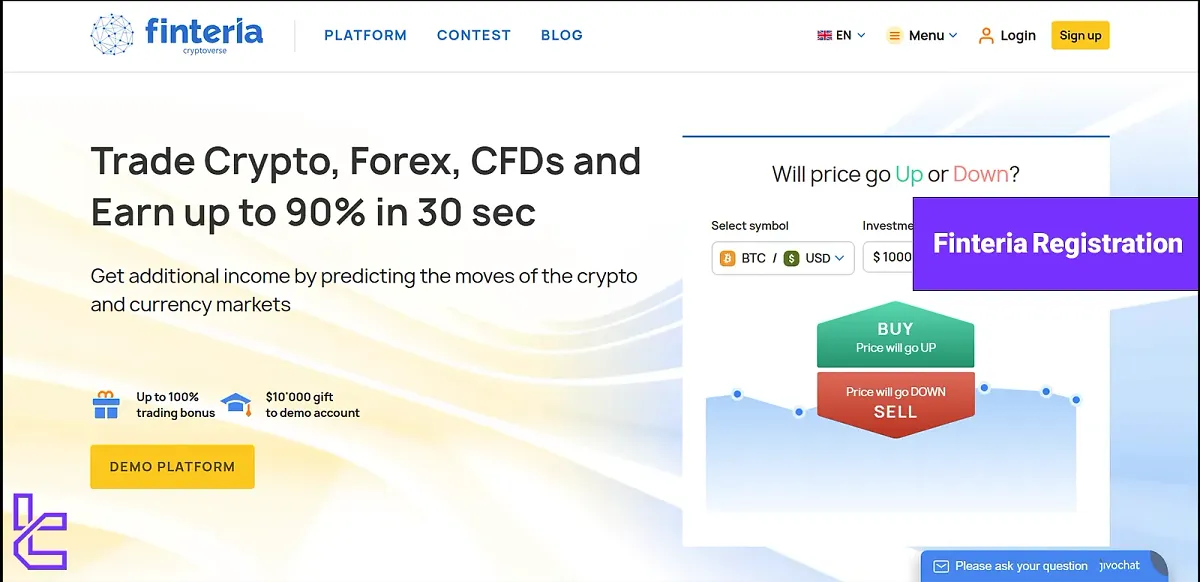Click the British flag language icon

pos(822,33)
